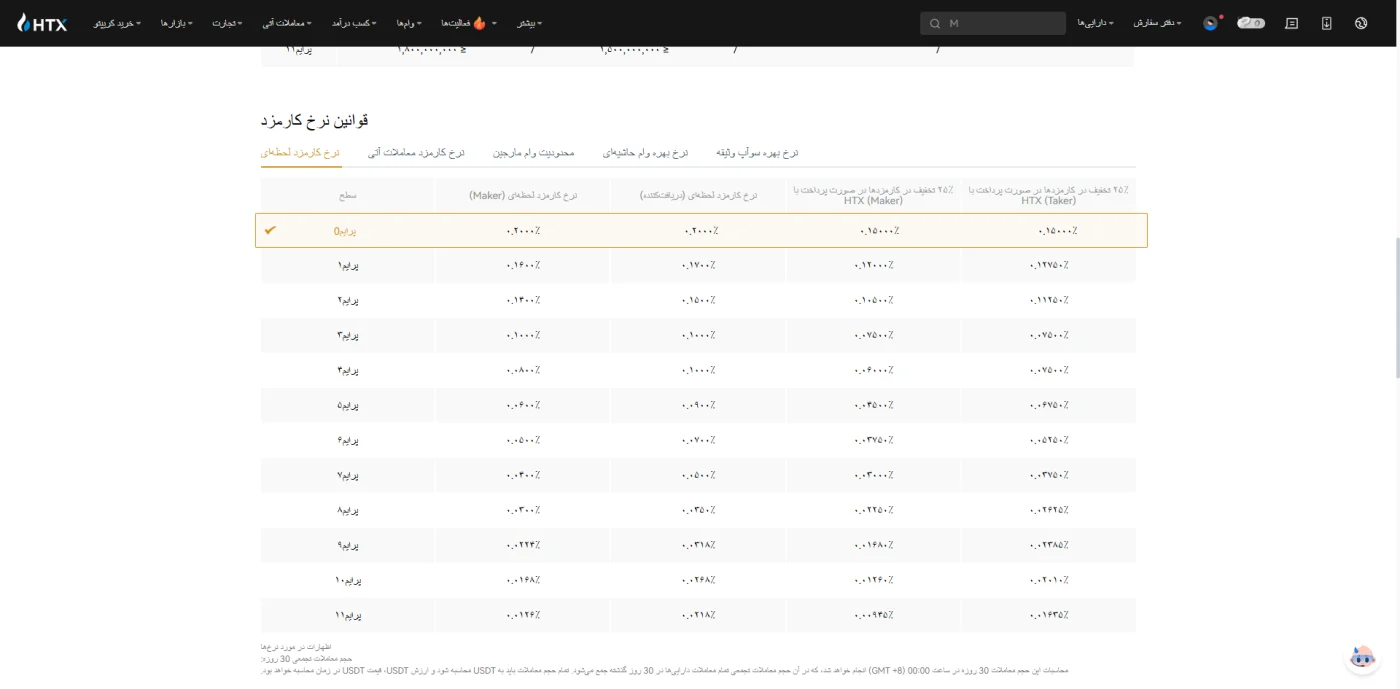Viewport: 1400px width, 689px height.
Task: Switch to محدودیت وام مارجین tab
Action: pyautogui.click(x=533, y=153)
